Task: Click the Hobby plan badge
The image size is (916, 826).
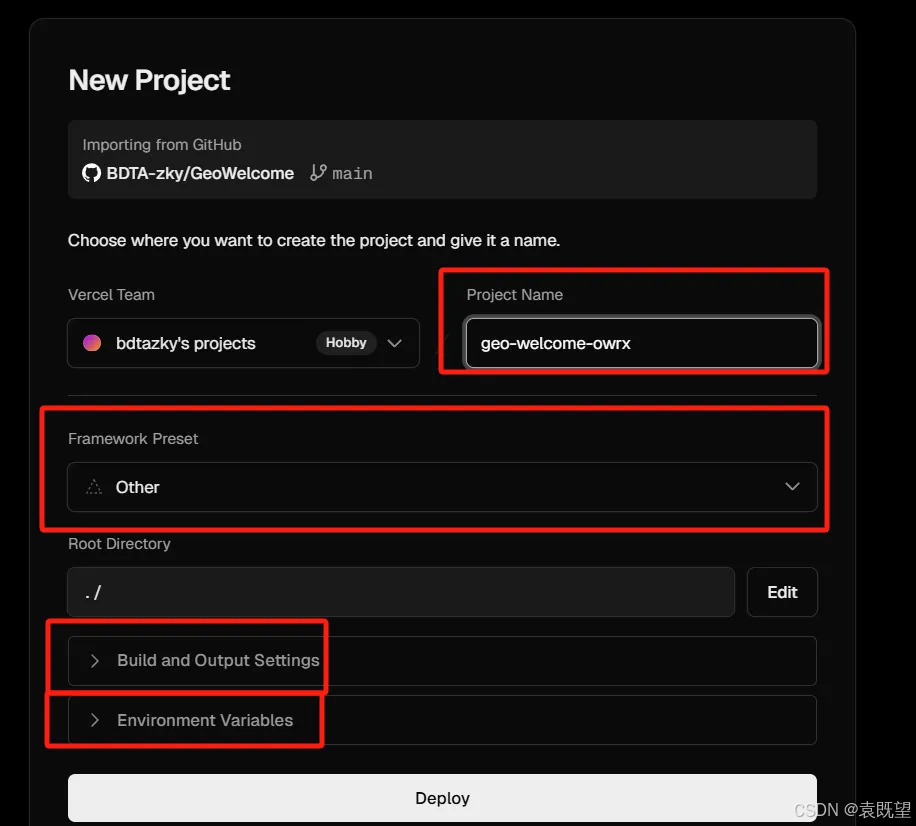Action: 346,342
